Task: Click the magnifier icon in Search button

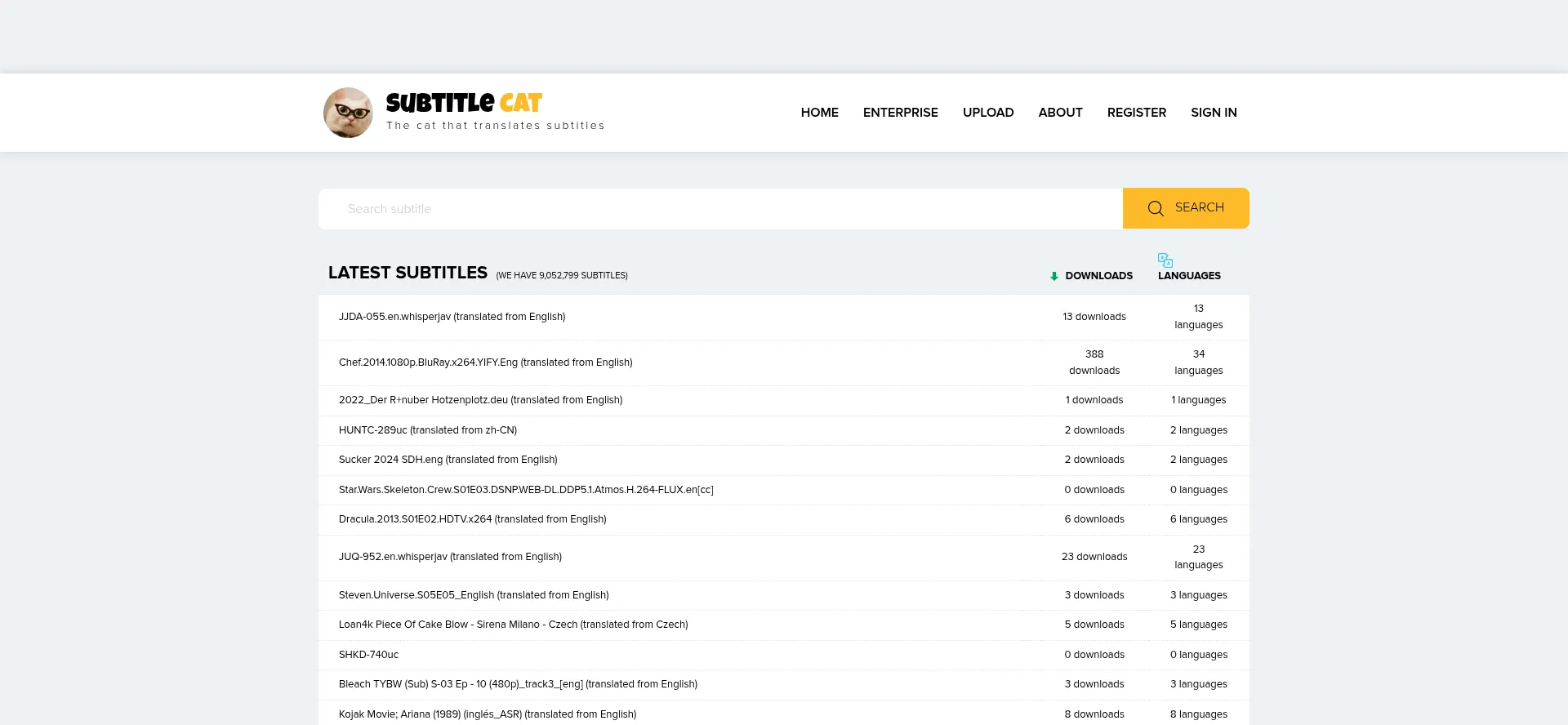Action: [x=1156, y=208]
